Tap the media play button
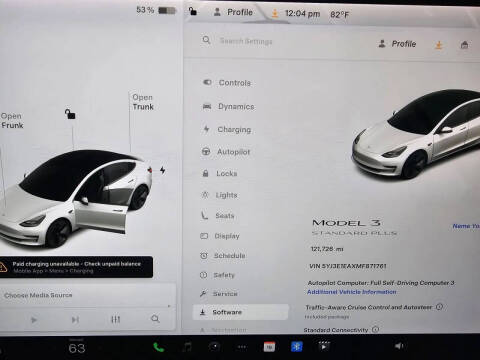The image size is (480, 360). point(34,320)
